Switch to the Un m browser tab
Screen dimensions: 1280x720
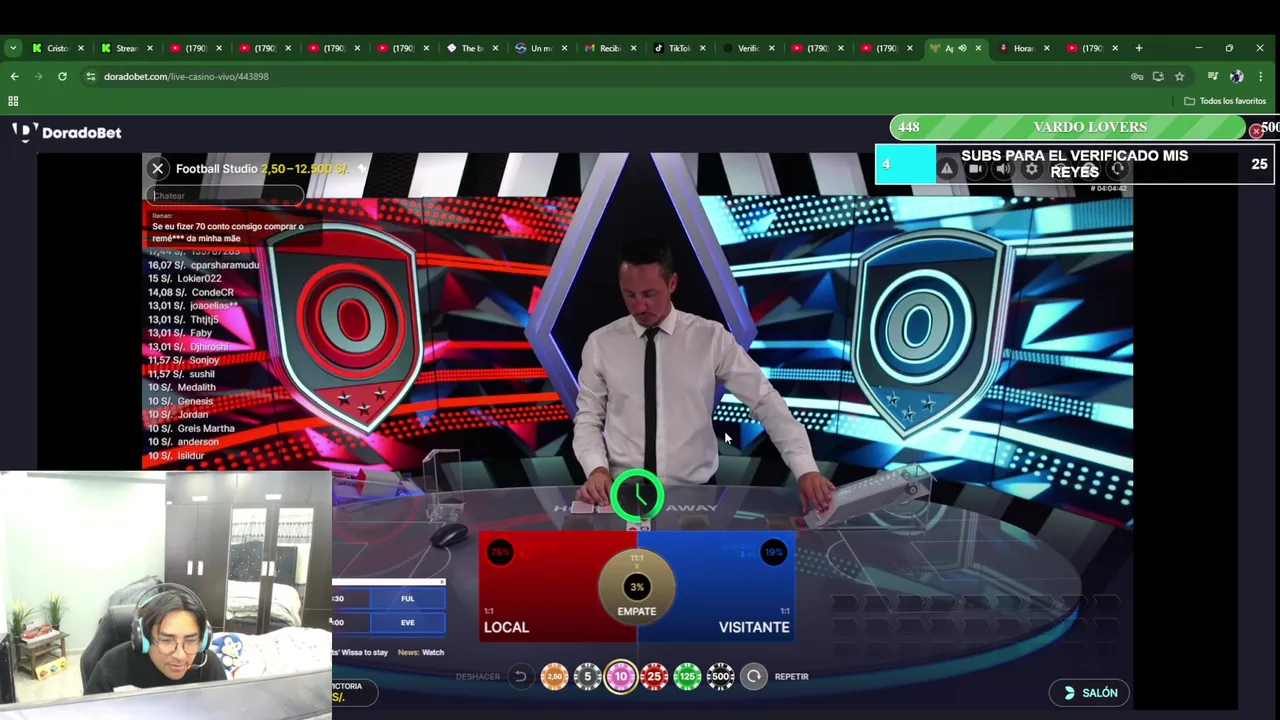[x=541, y=48]
